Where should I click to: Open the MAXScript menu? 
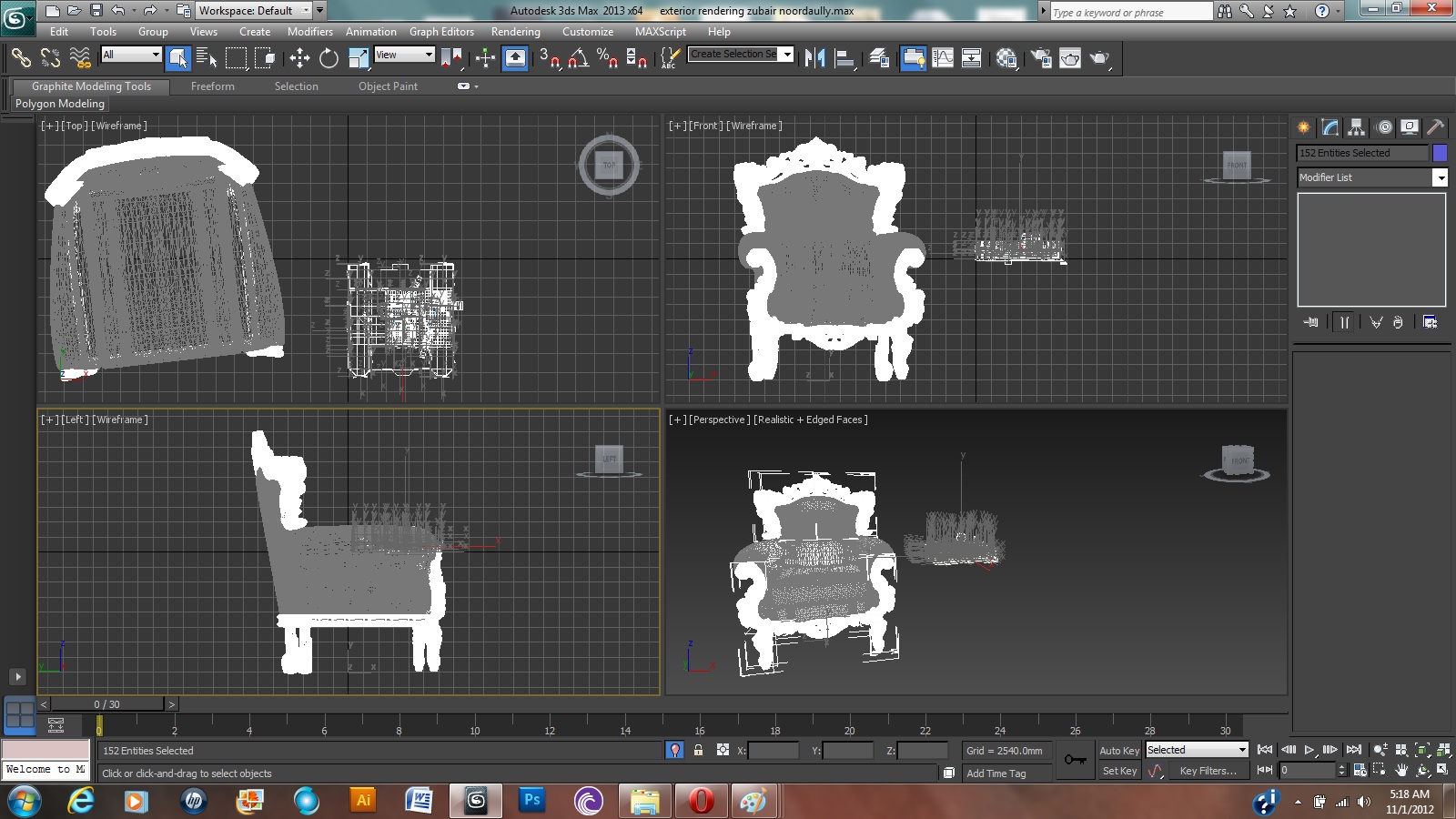pyautogui.click(x=661, y=32)
